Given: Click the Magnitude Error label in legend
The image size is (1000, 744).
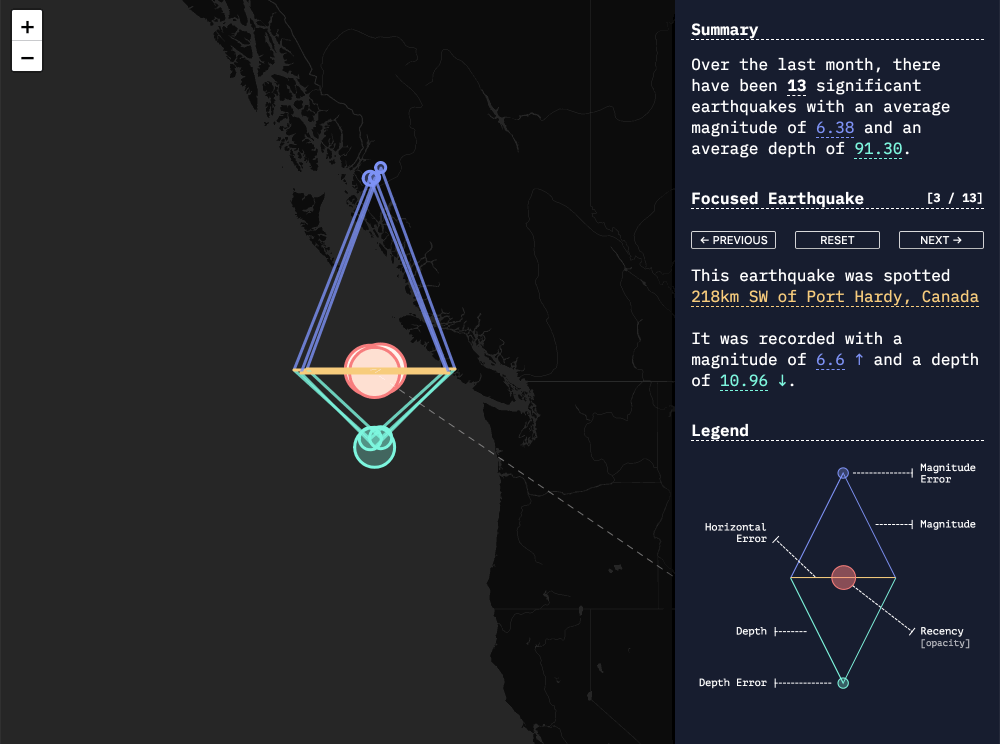Looking at the screenshot, I should click(x=948, y=473).
